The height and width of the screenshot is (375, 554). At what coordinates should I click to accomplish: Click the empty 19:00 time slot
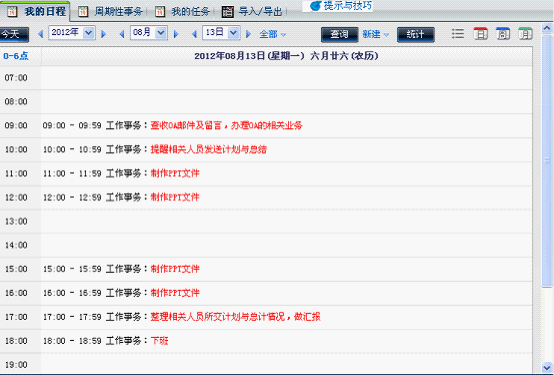(287, 364)
